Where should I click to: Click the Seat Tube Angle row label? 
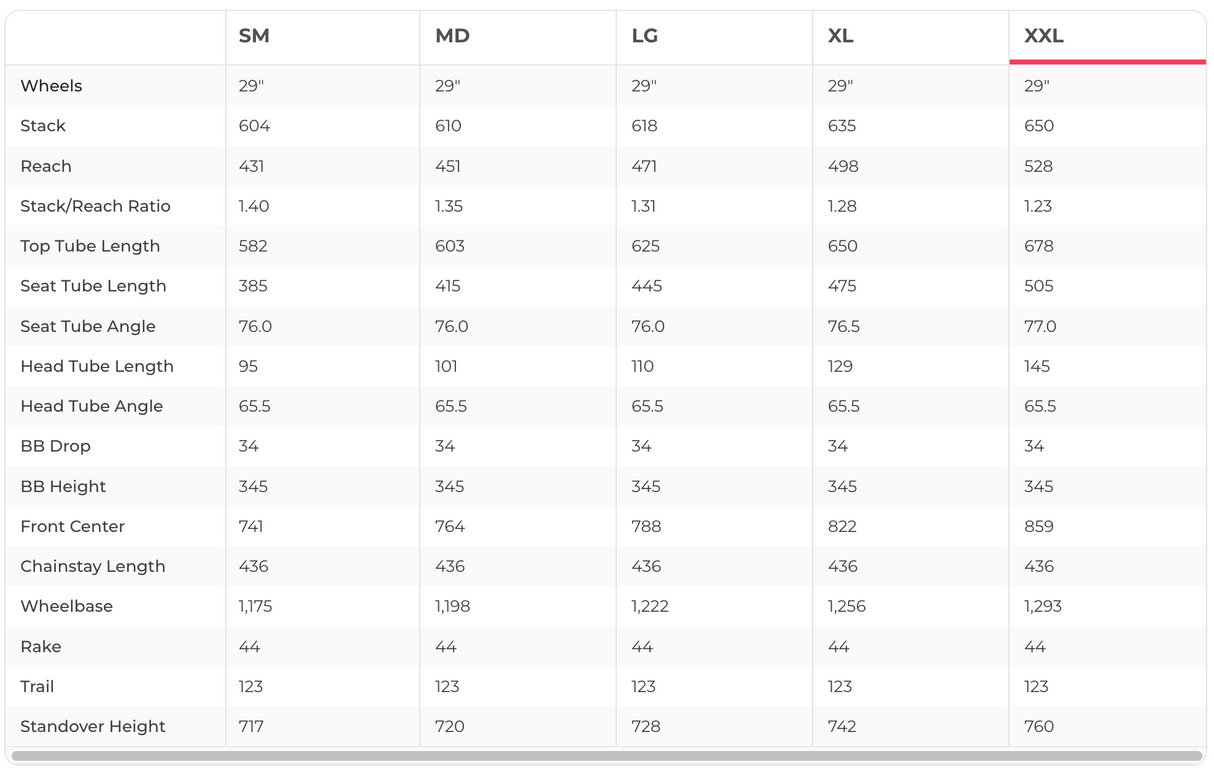88,326
